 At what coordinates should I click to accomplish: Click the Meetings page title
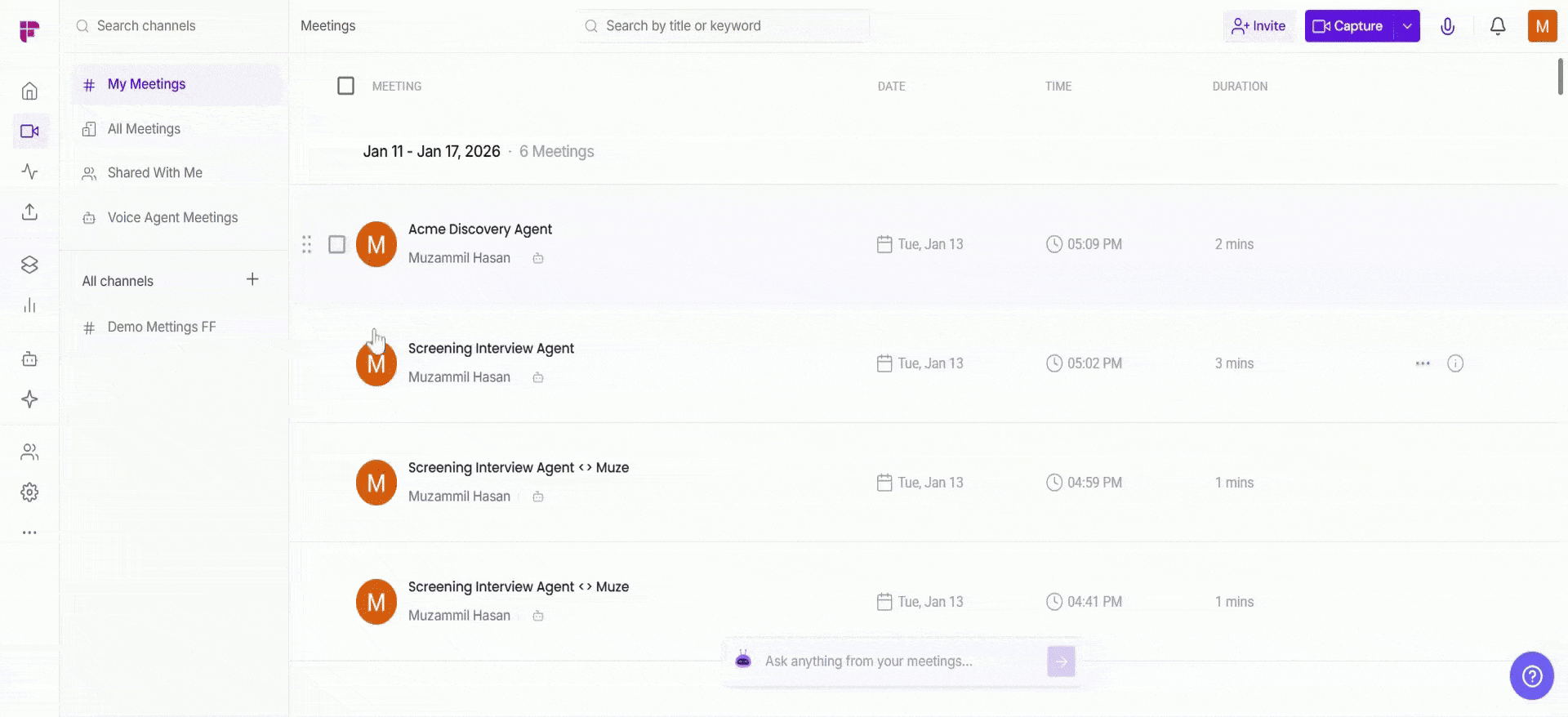click(327, 26)
